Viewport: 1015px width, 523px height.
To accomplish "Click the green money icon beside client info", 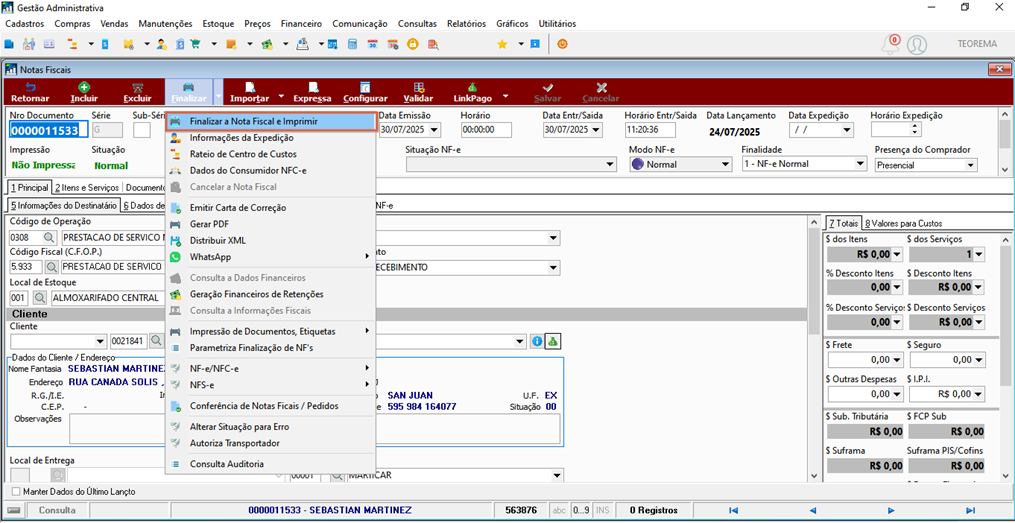I will tap(552, 340).
